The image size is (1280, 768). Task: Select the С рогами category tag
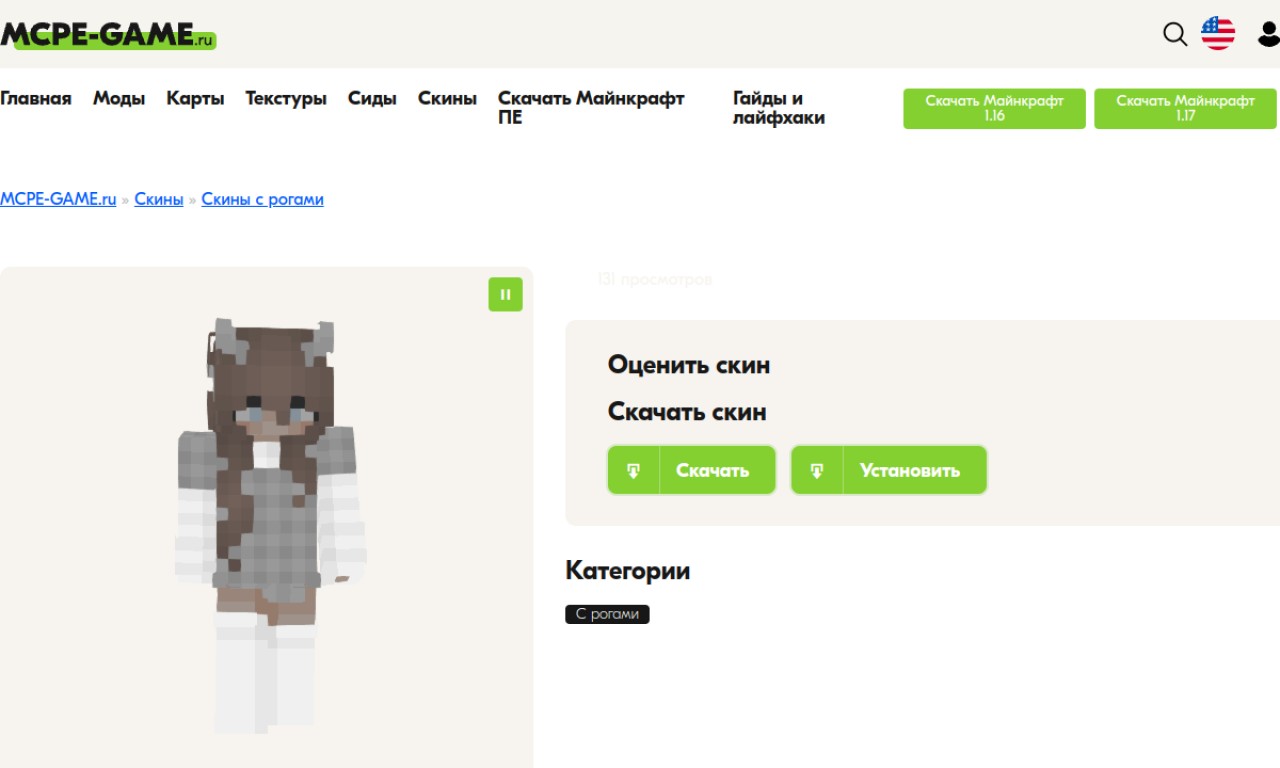(x=607, y=614)
